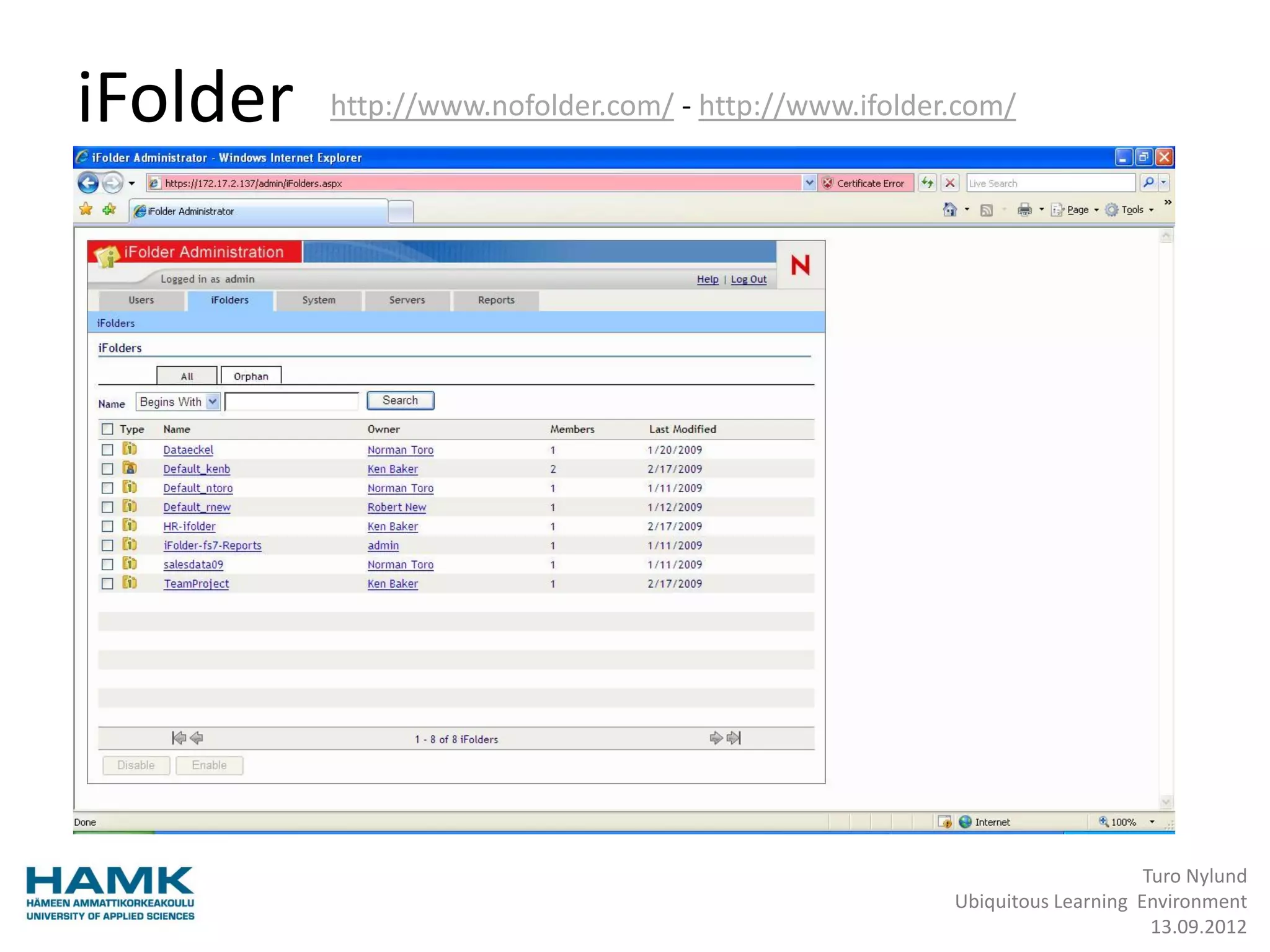Go to next page arrow icon
This screenshot has height=952, width=1270.
click(x=716, y=738)
